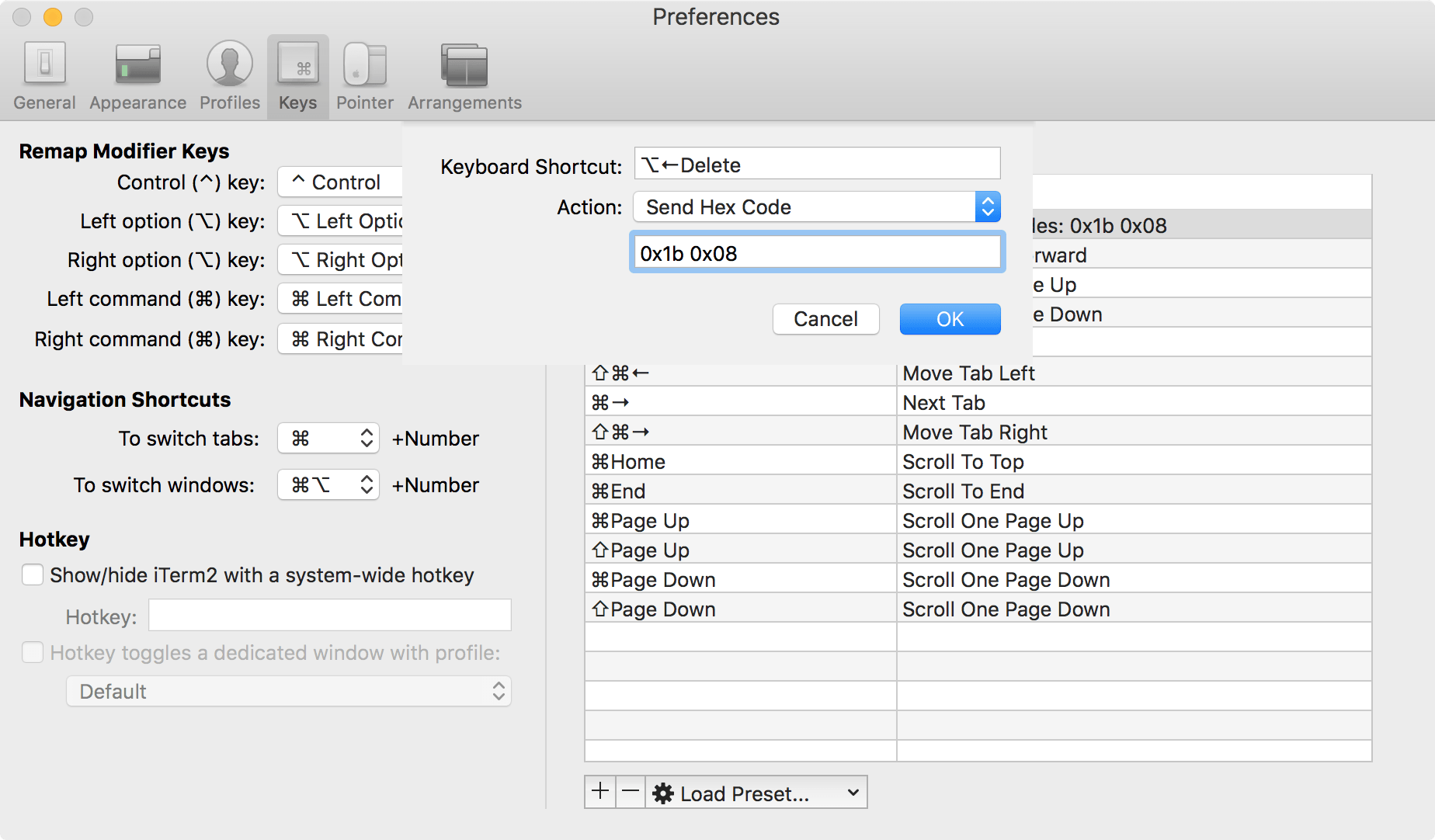The image size is (1435, 840).
Task: Click the Keyboard Shortcut recording field
Action: pos(817,165)
